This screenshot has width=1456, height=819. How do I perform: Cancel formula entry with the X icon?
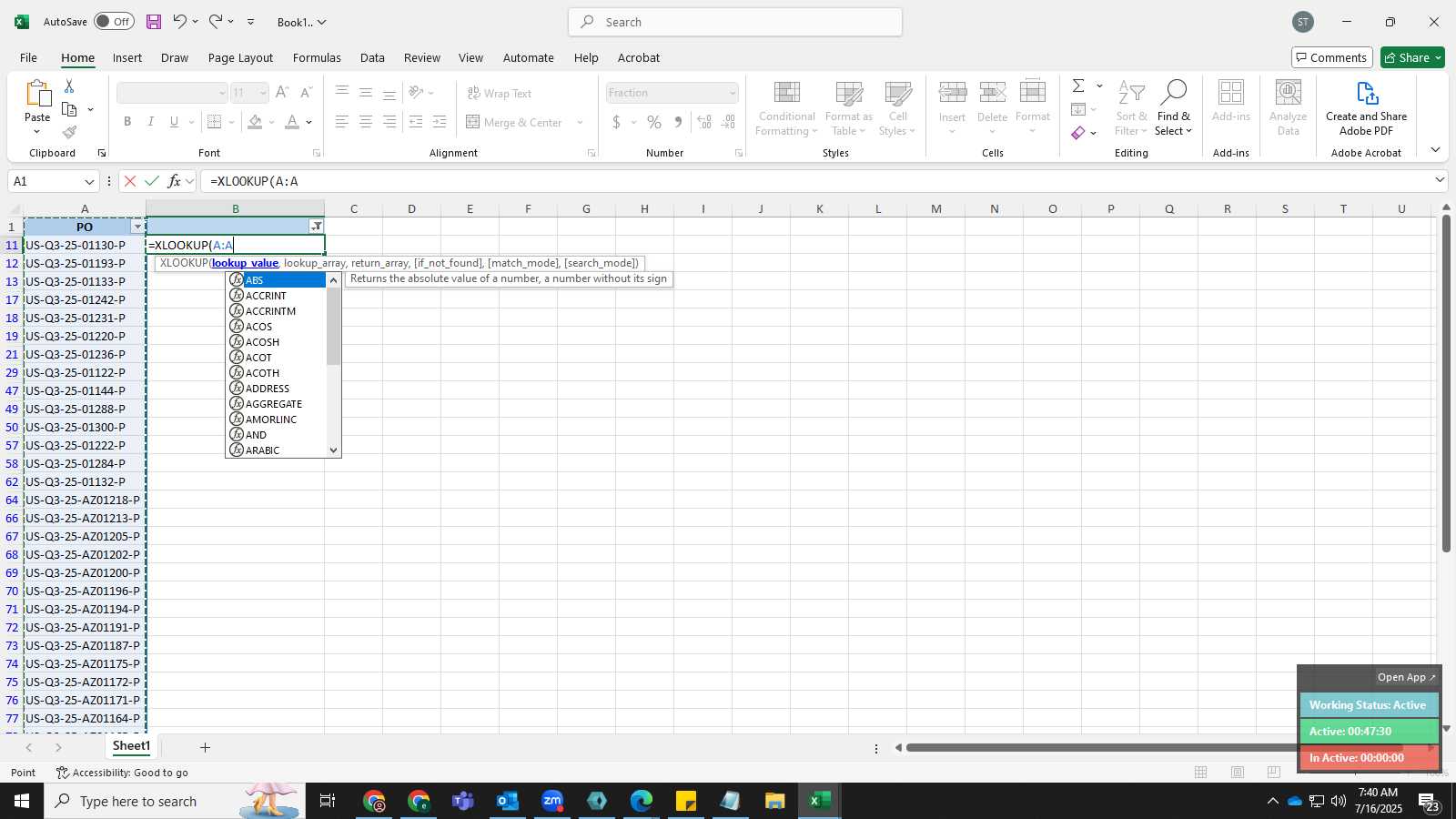130,181
